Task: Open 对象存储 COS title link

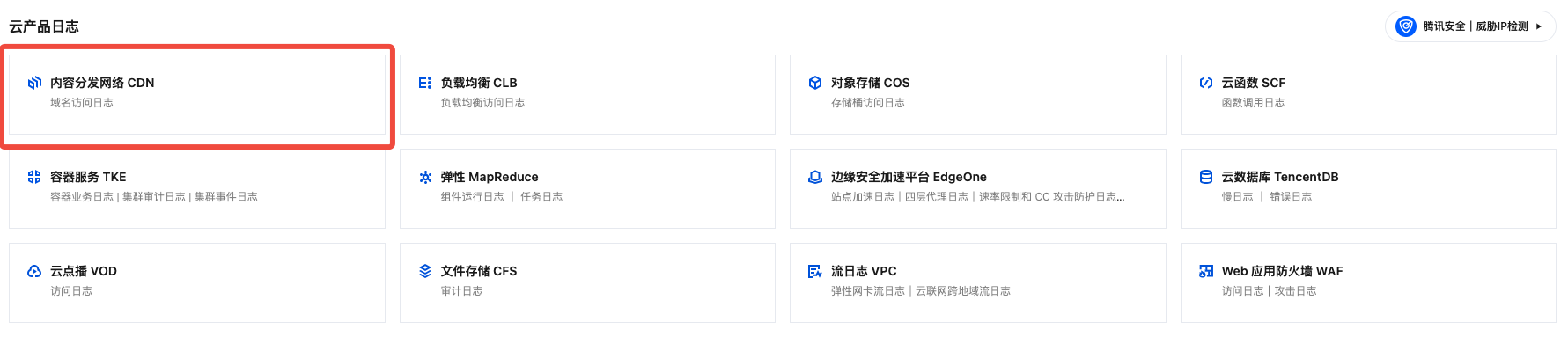Action: point(871,83)
